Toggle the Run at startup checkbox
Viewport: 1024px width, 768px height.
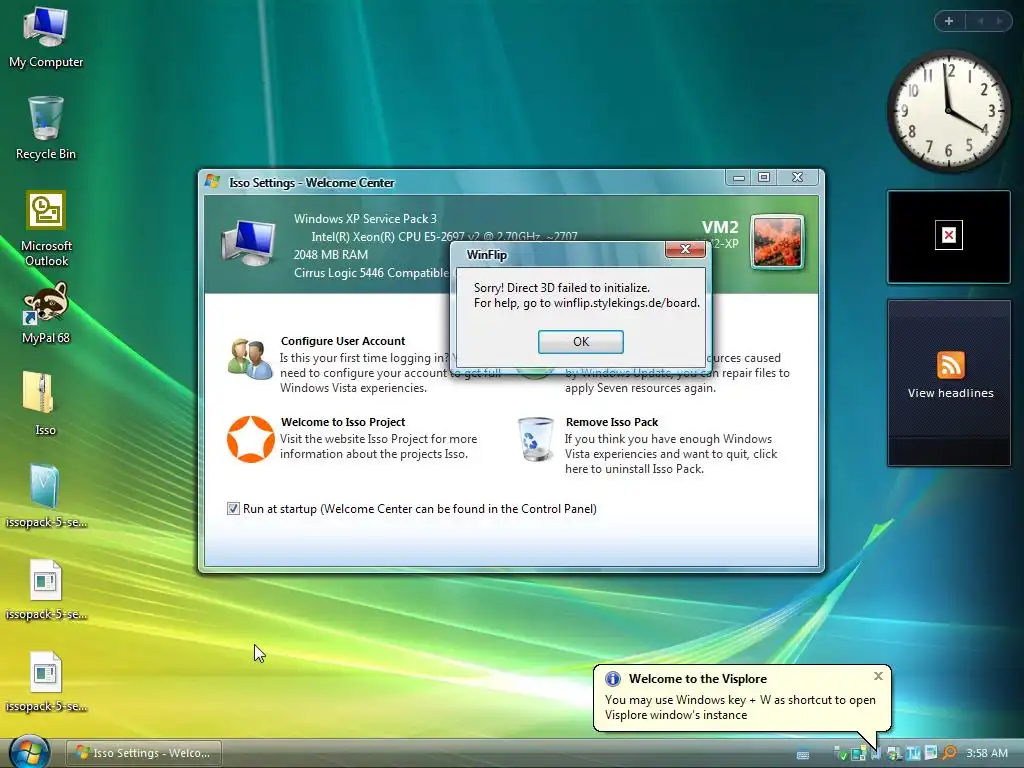pyautogui.click(x=233, y=509)
